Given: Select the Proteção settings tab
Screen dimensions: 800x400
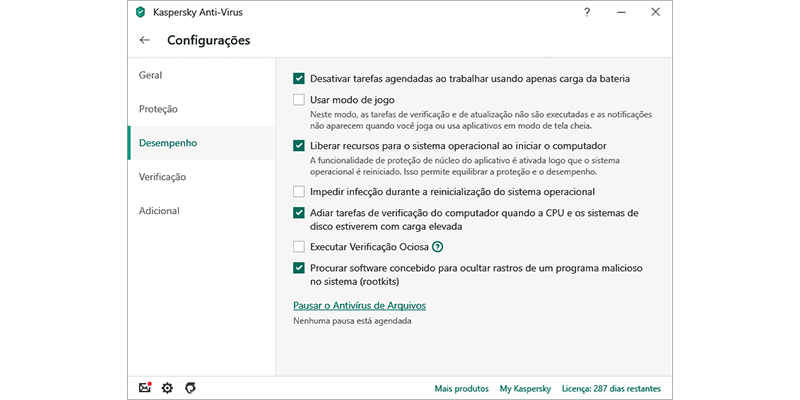Looking at the screenshot, I should tap(202, 109).
